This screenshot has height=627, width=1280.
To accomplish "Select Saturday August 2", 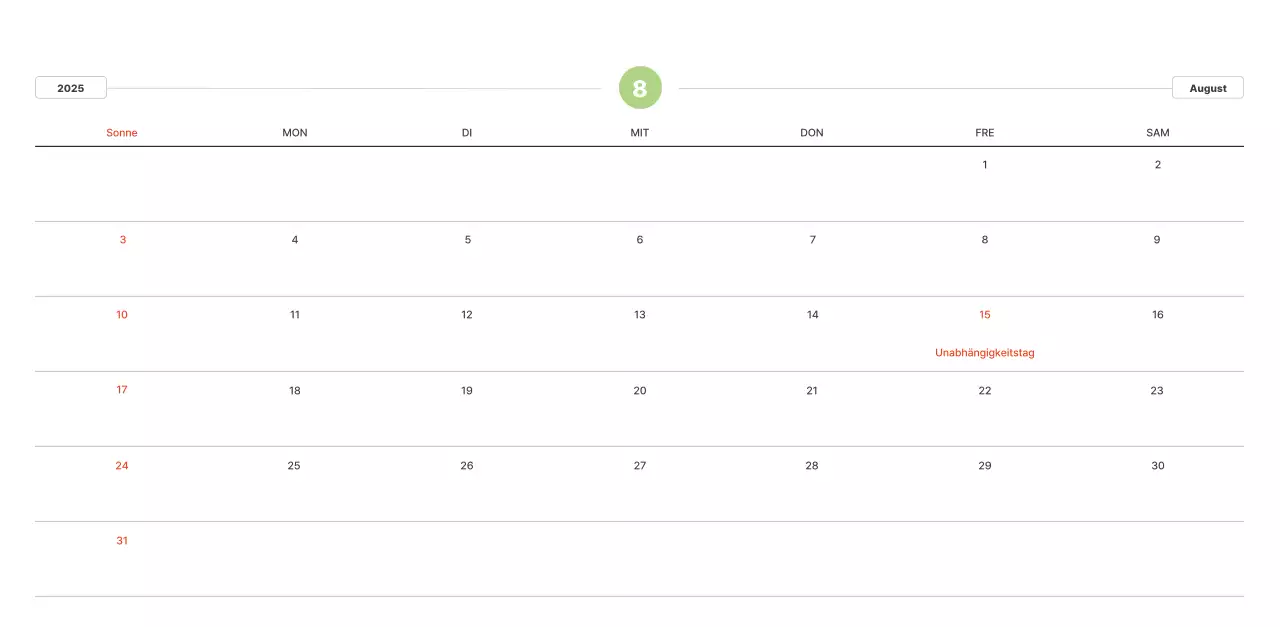I will click(x=1157, y=165).
